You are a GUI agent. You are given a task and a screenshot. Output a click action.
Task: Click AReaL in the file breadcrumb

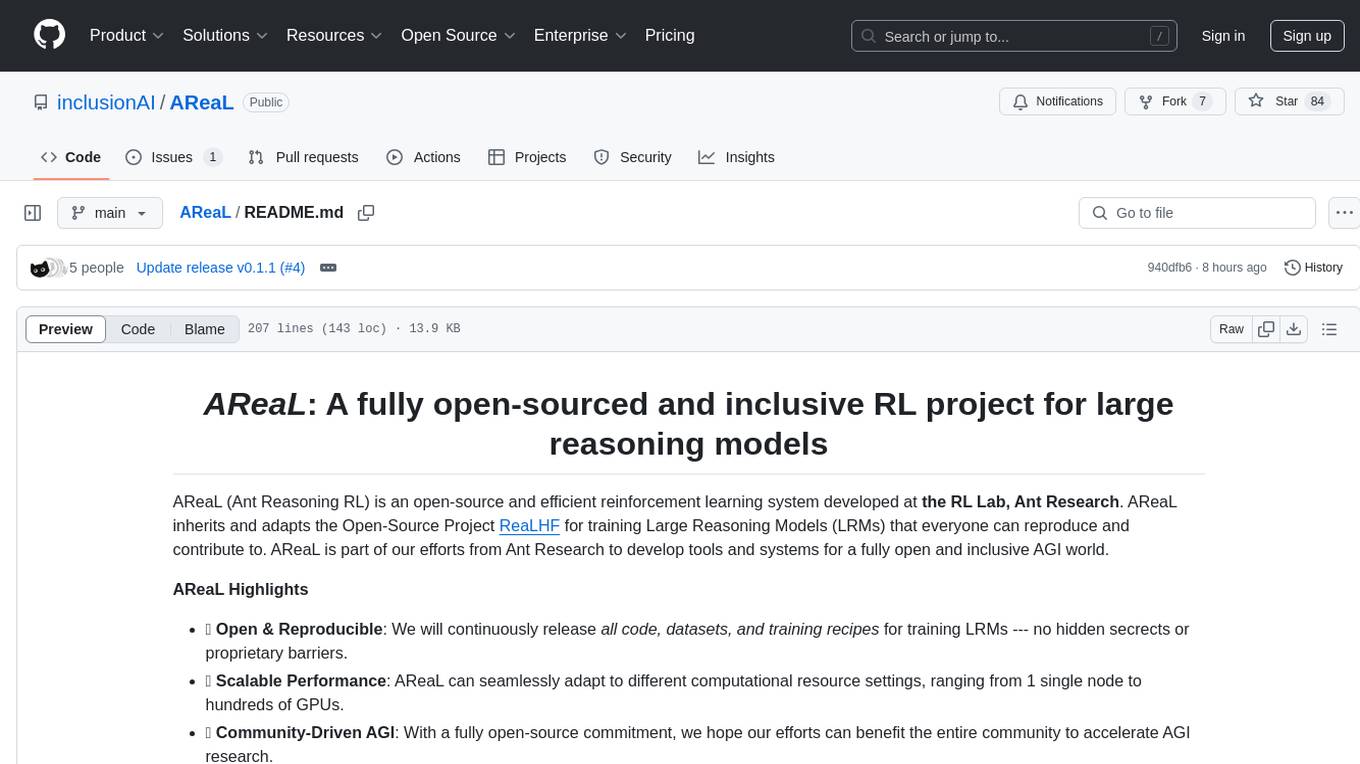pyautogui.click(x=205, y=212)
